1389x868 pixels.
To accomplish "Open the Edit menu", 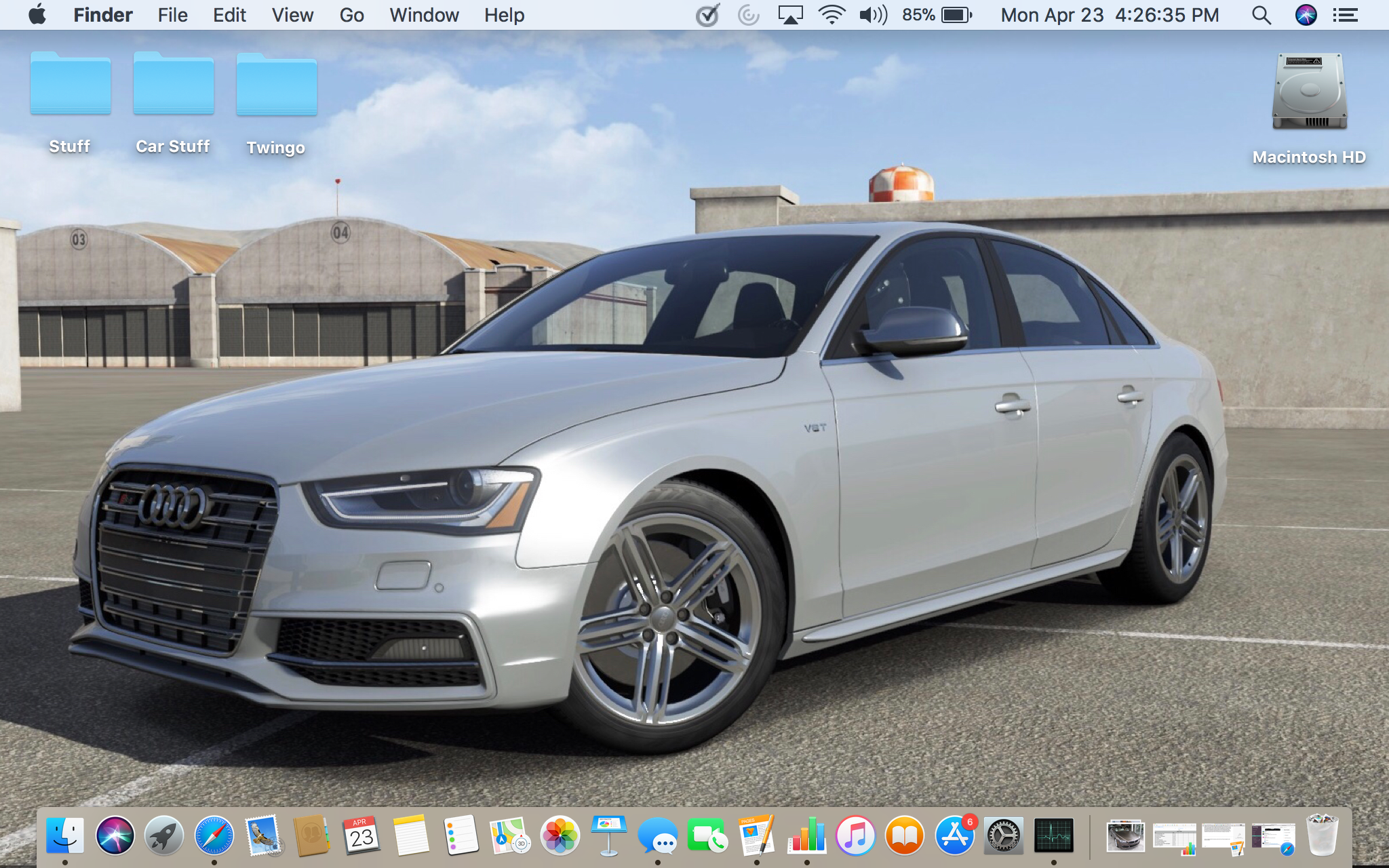I will point(229,15).
